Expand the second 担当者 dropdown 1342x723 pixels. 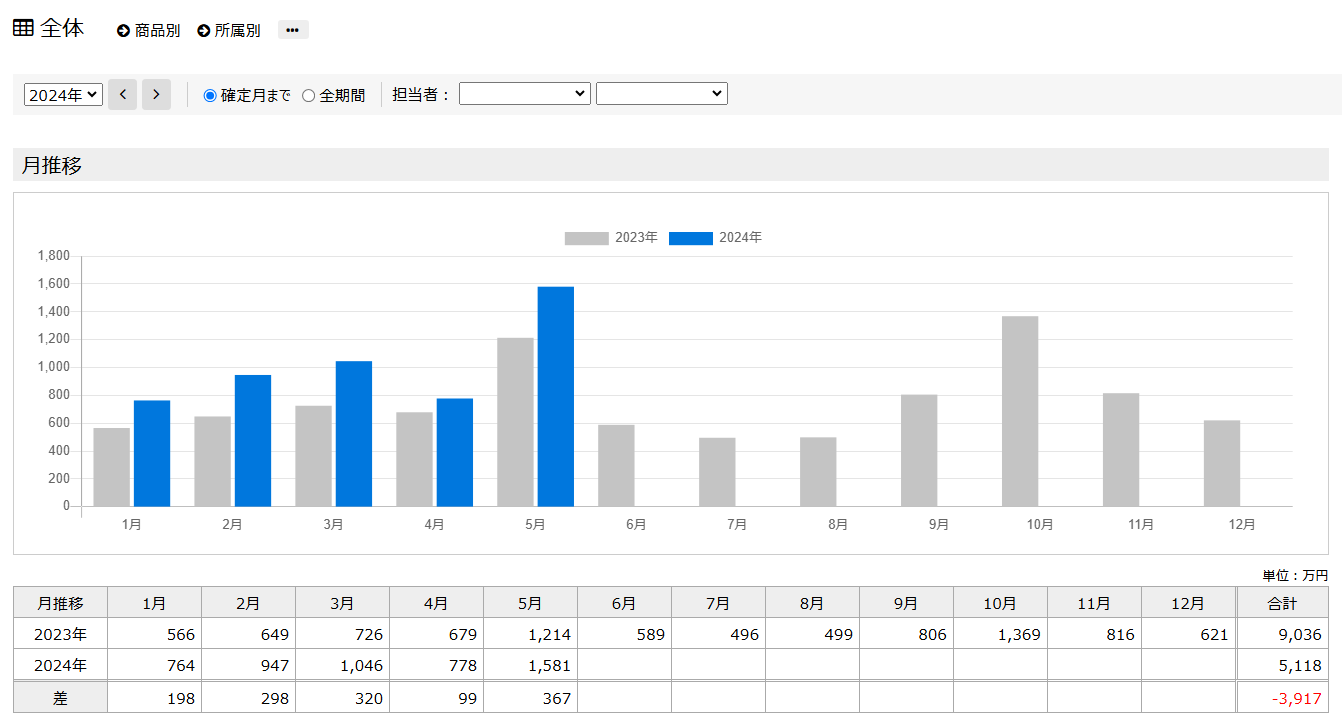661,94
